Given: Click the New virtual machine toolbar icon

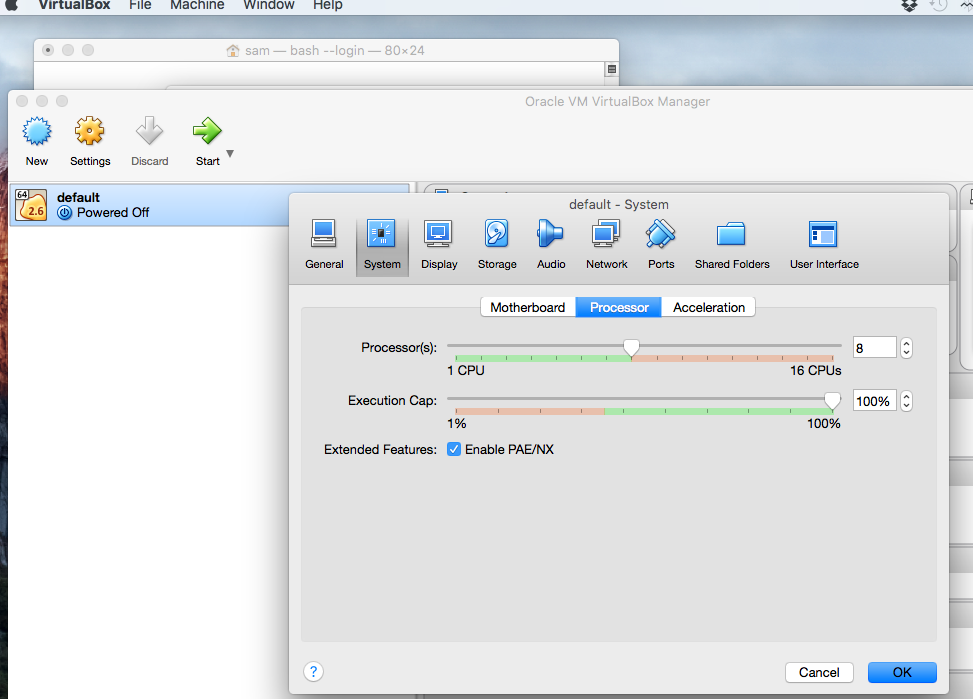Looking at the screenshot, I should (x=37, y=131).
